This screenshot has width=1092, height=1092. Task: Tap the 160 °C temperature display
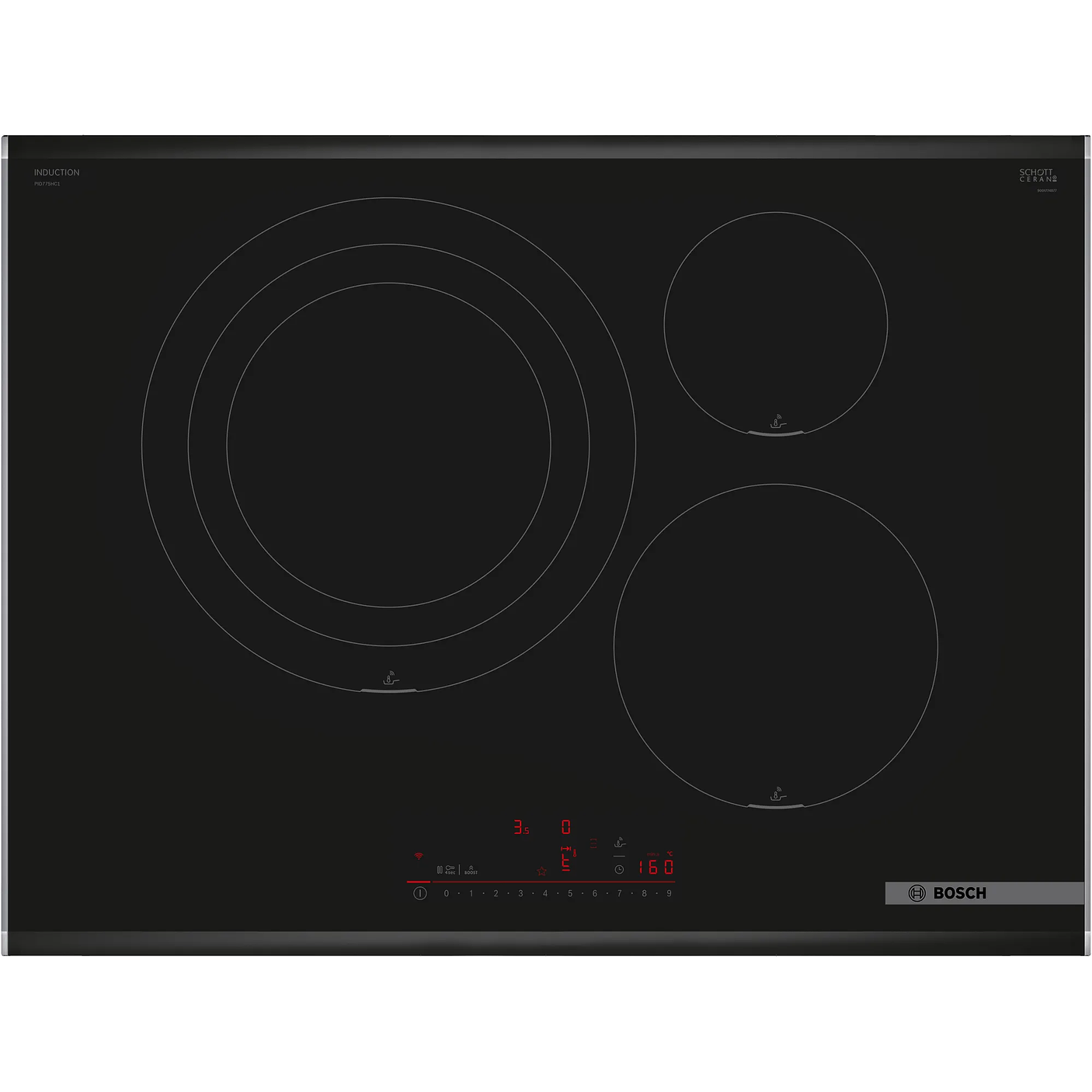[656, 867]
